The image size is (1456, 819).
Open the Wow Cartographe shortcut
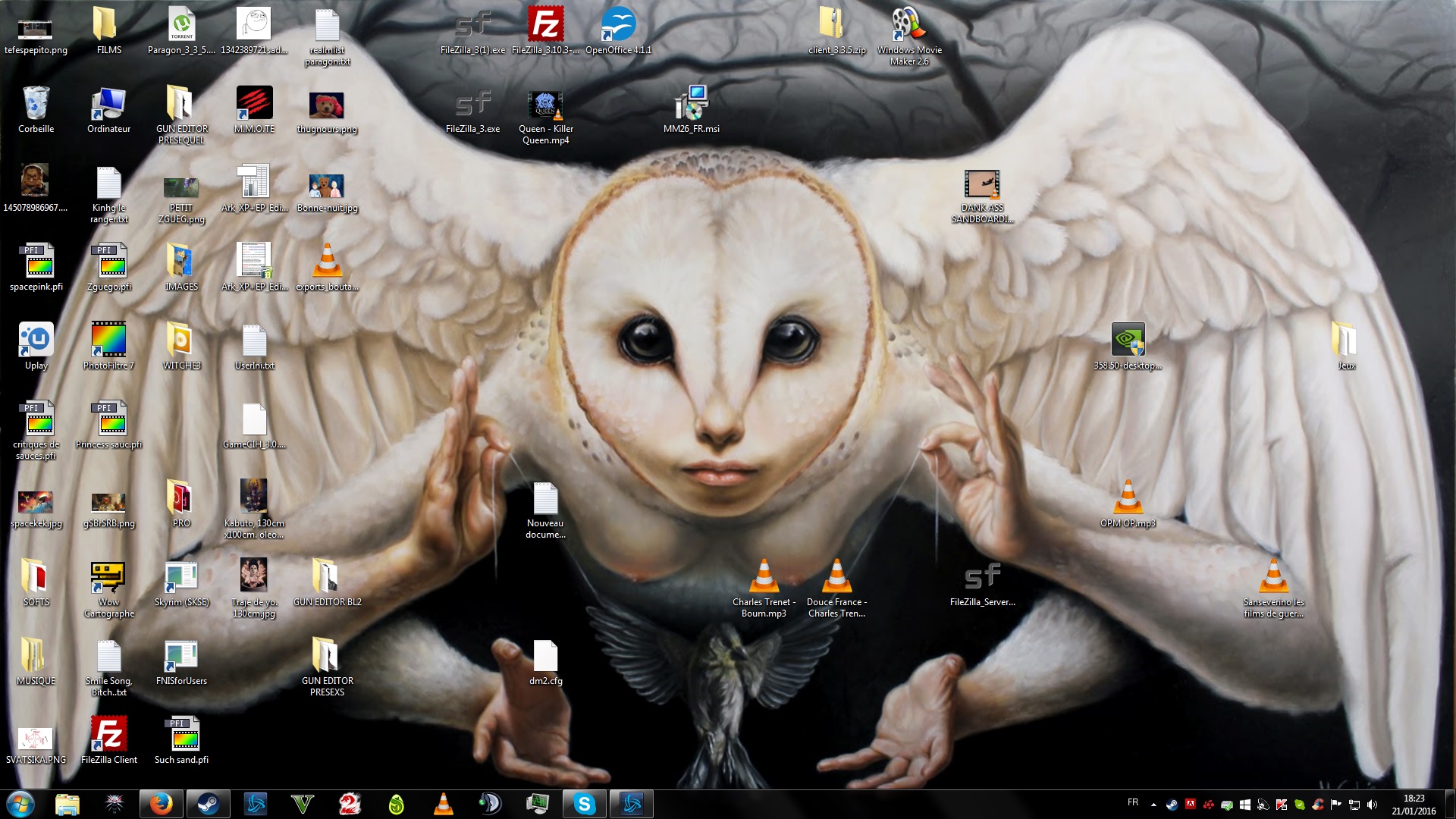(108, 588)
